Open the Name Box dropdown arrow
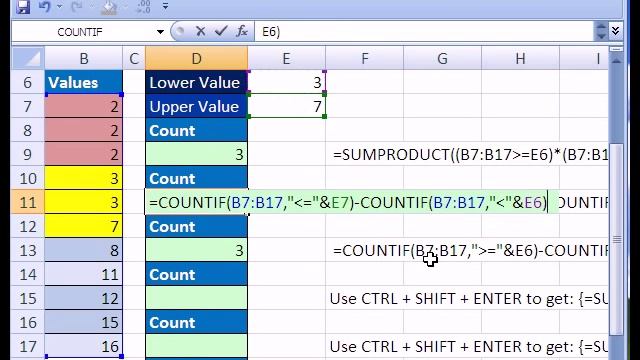This screenshot has width=640, height=360. tap(160, 32)
